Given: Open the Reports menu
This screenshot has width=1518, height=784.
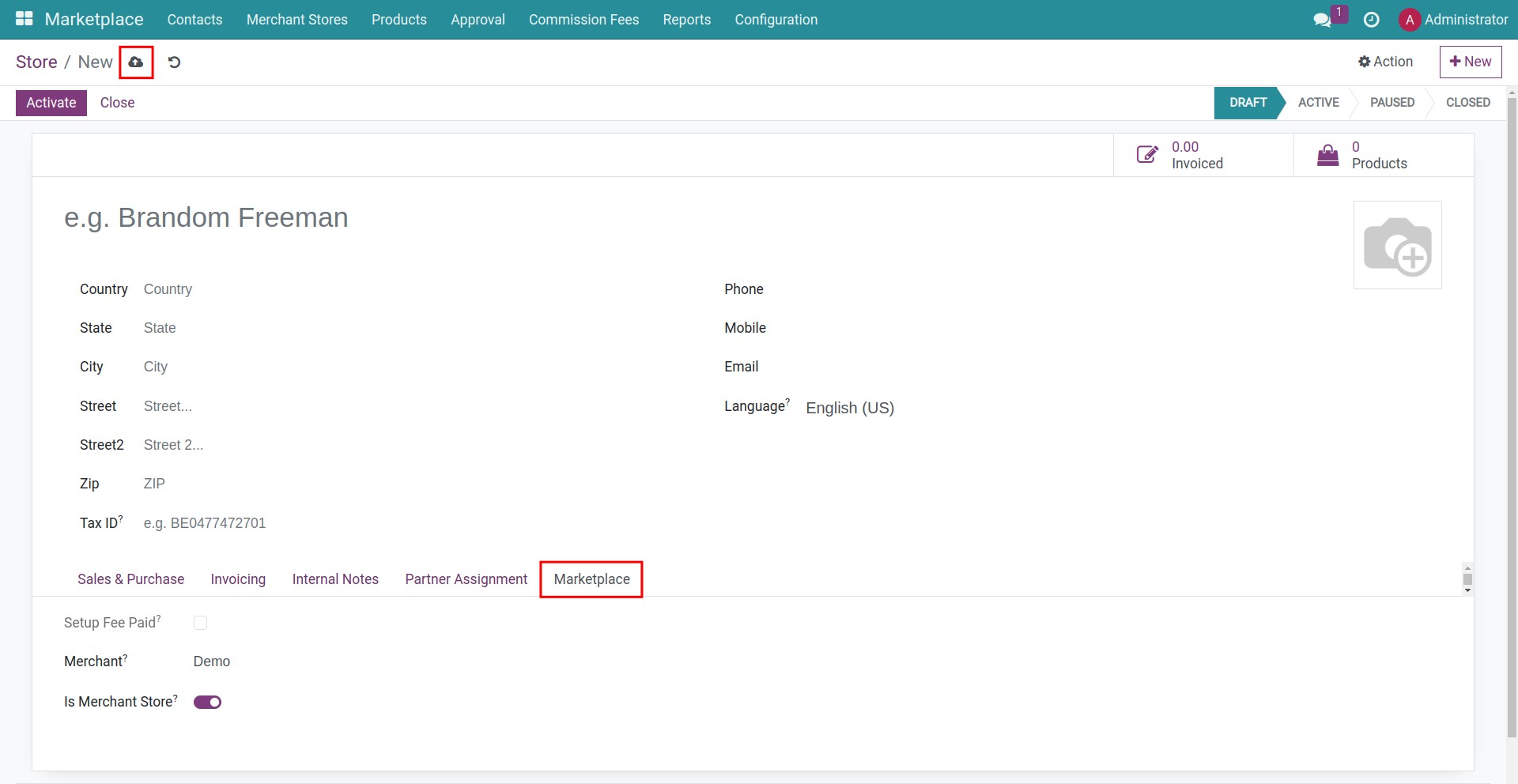Looking at the screenshot, I should pyautogui.click(x=687, y=20).
